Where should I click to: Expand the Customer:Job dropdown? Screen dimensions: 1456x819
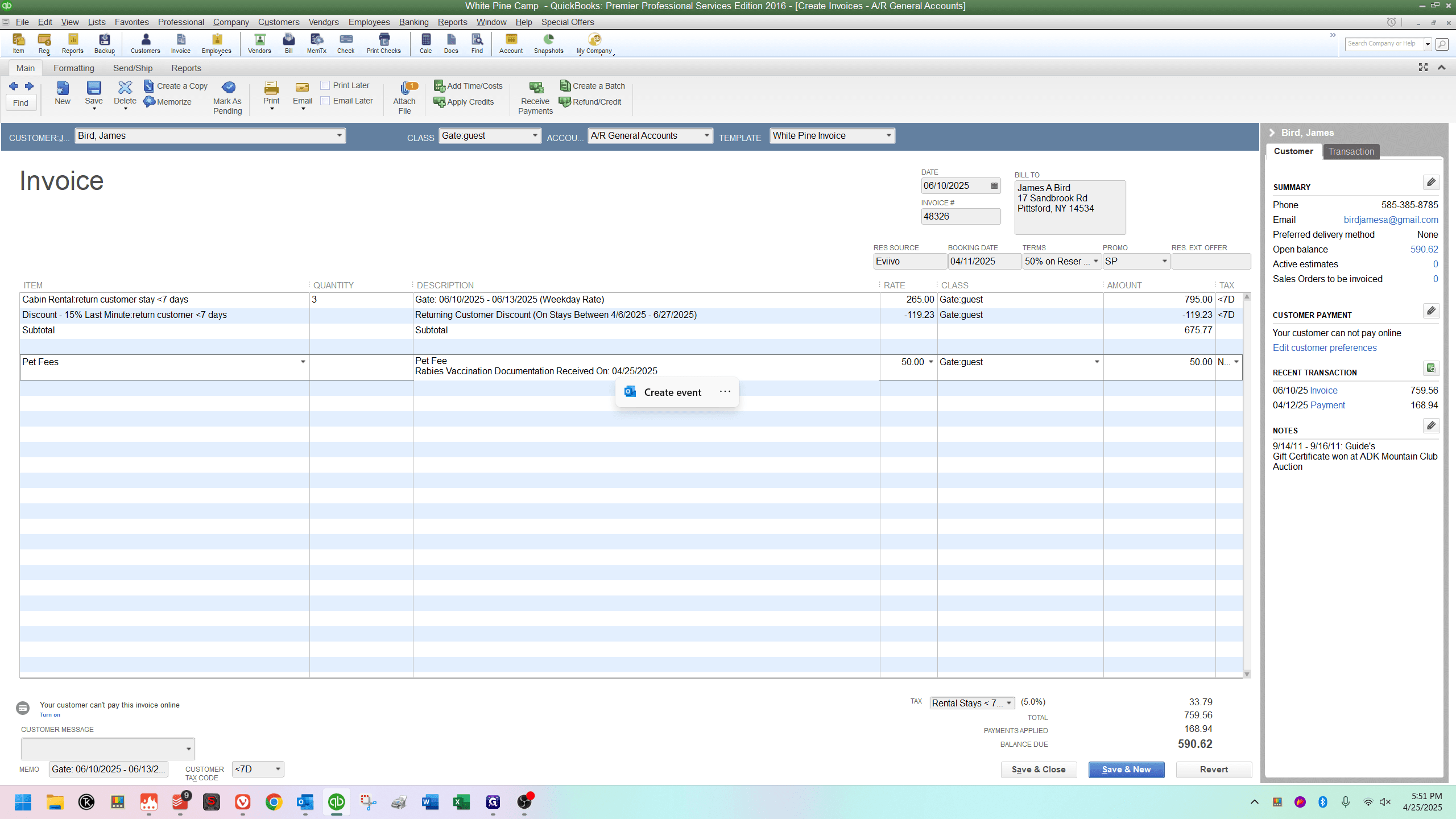pos(339,136)
